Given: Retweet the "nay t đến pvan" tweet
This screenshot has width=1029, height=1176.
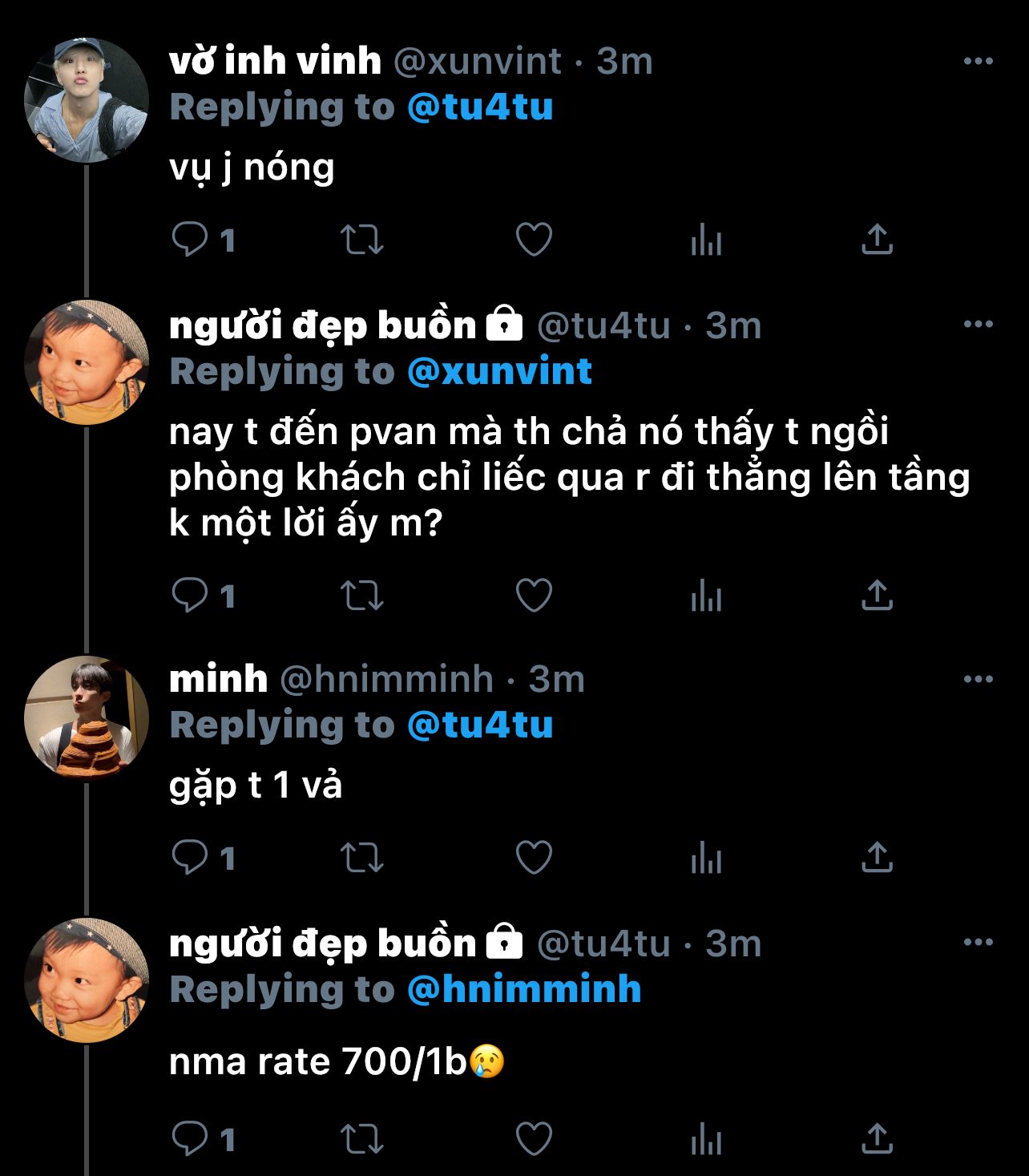Looking at the screenshot, I should tap(362, 596).
